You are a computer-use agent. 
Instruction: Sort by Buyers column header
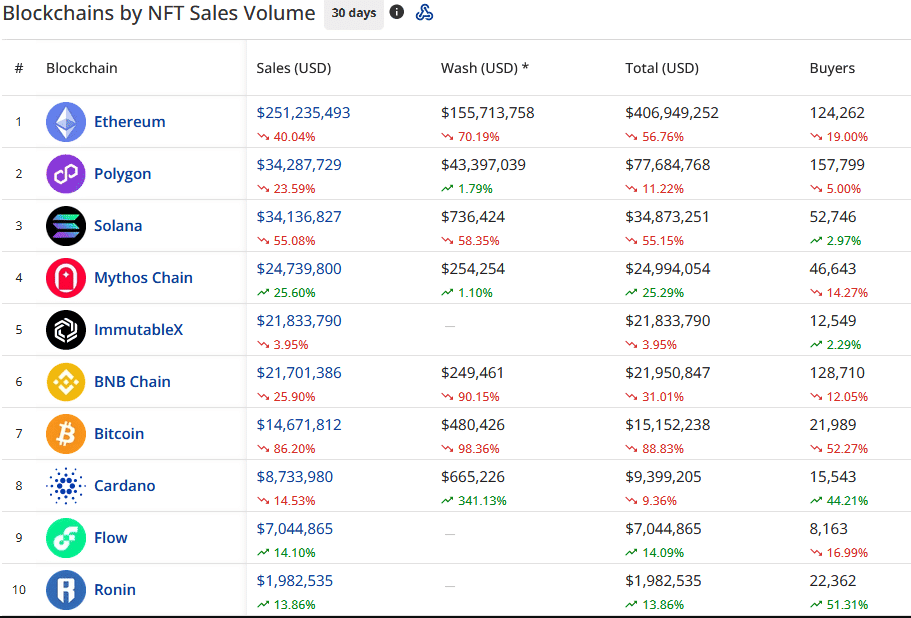832,68
